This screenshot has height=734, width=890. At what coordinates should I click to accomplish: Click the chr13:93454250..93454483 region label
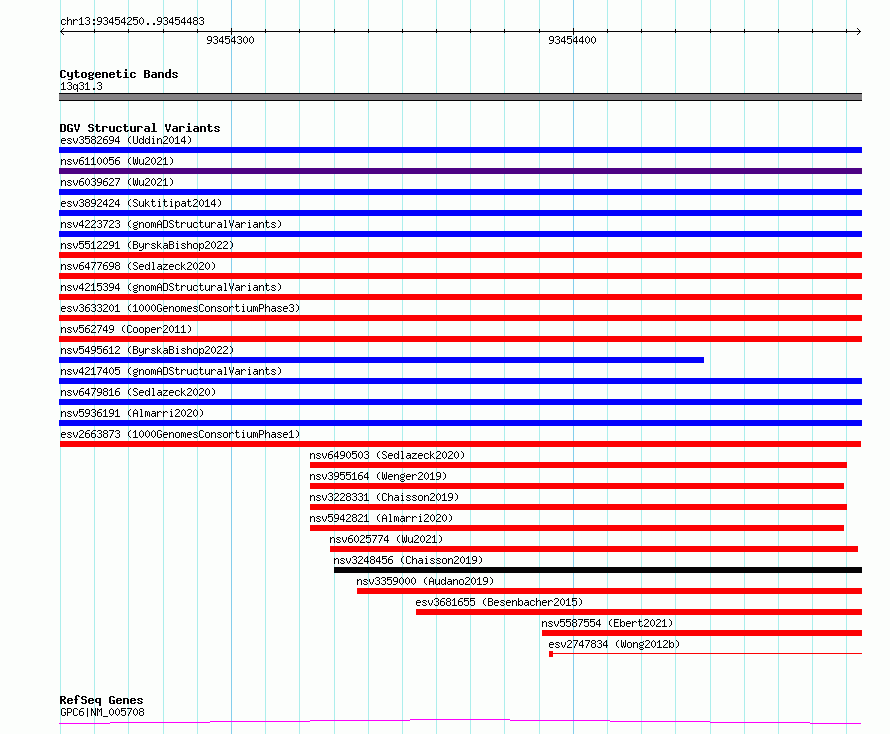pyautogui.click(x=132, y=21)
